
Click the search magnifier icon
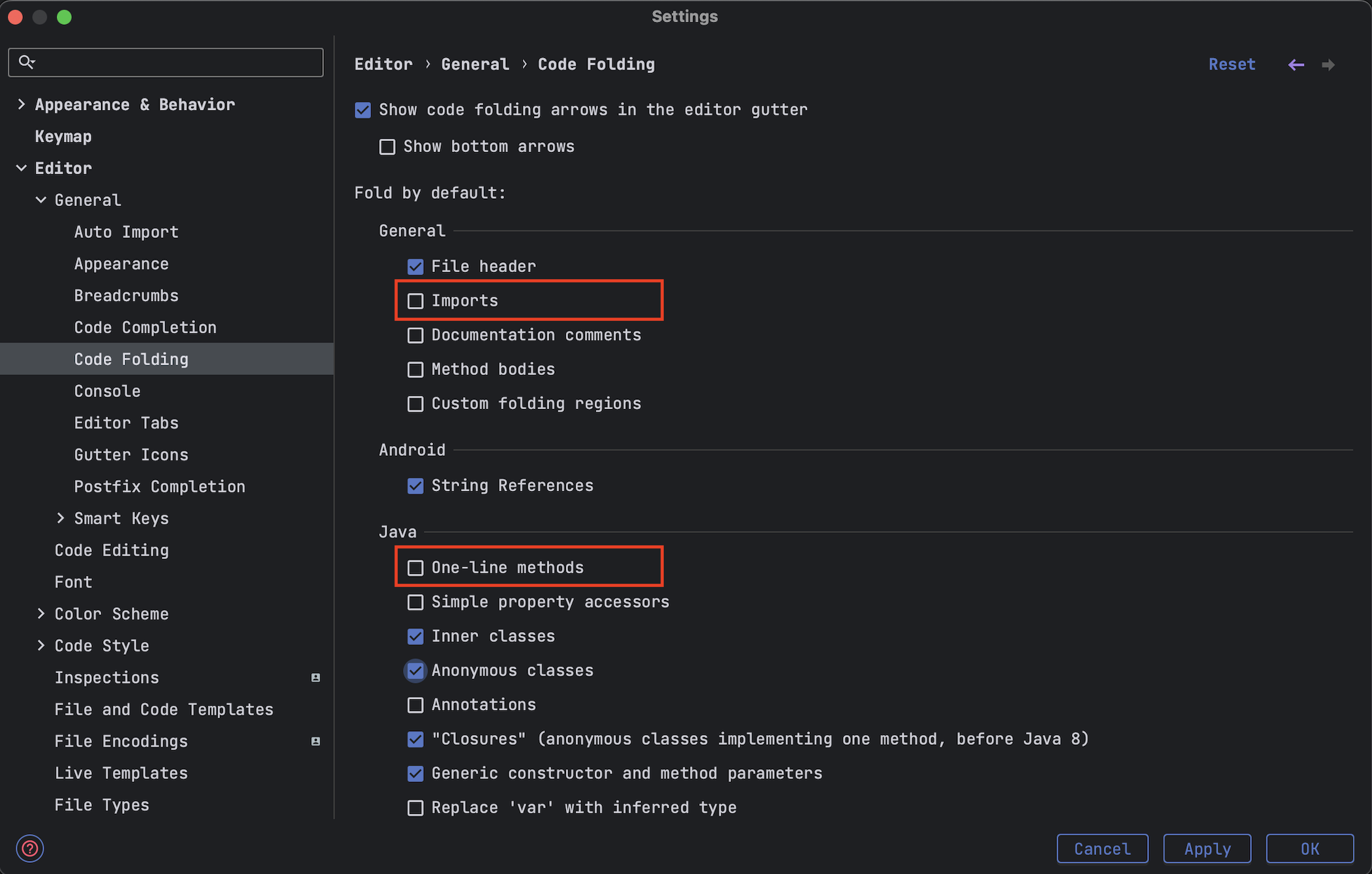(27, 62)
